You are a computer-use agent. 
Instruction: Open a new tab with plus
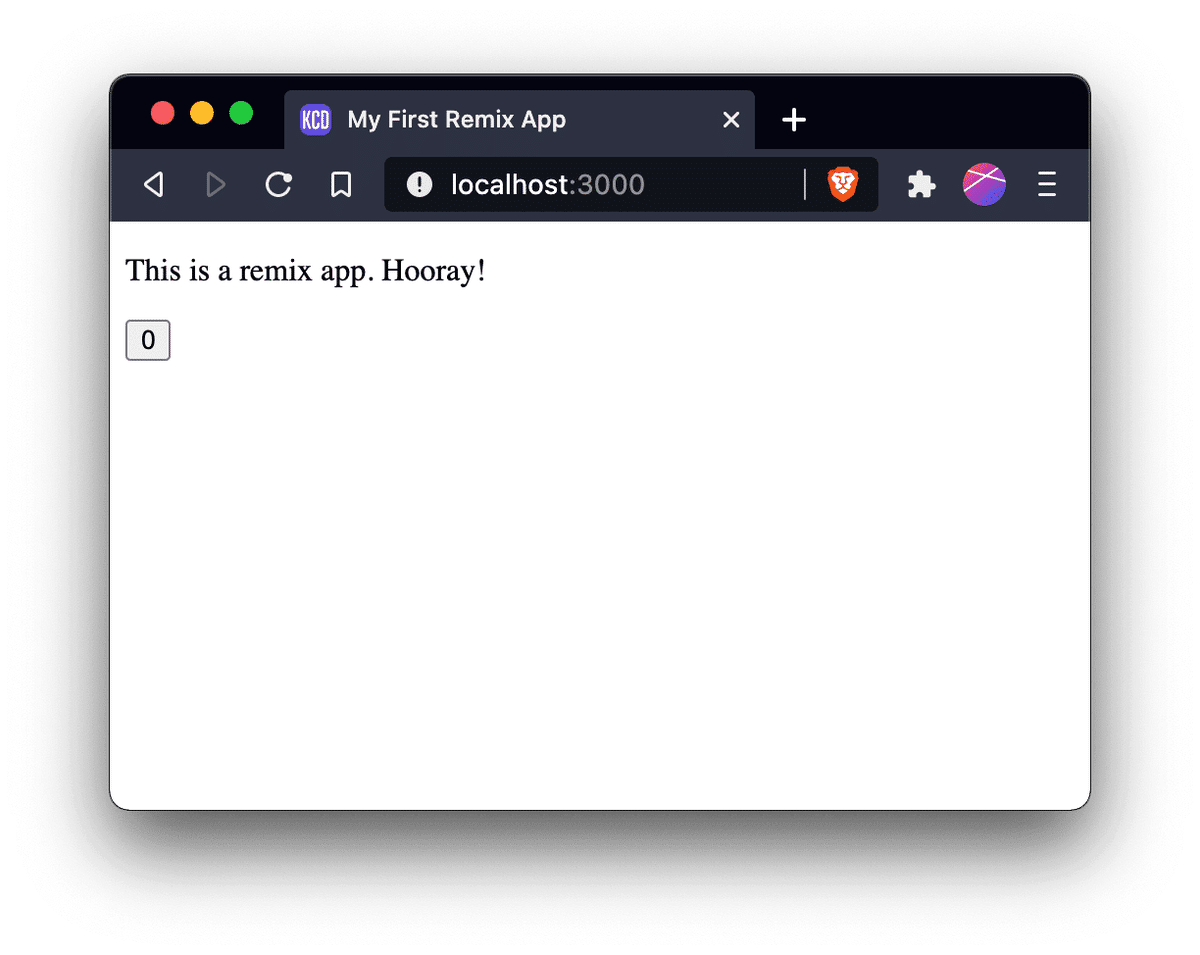pos(794,120)
